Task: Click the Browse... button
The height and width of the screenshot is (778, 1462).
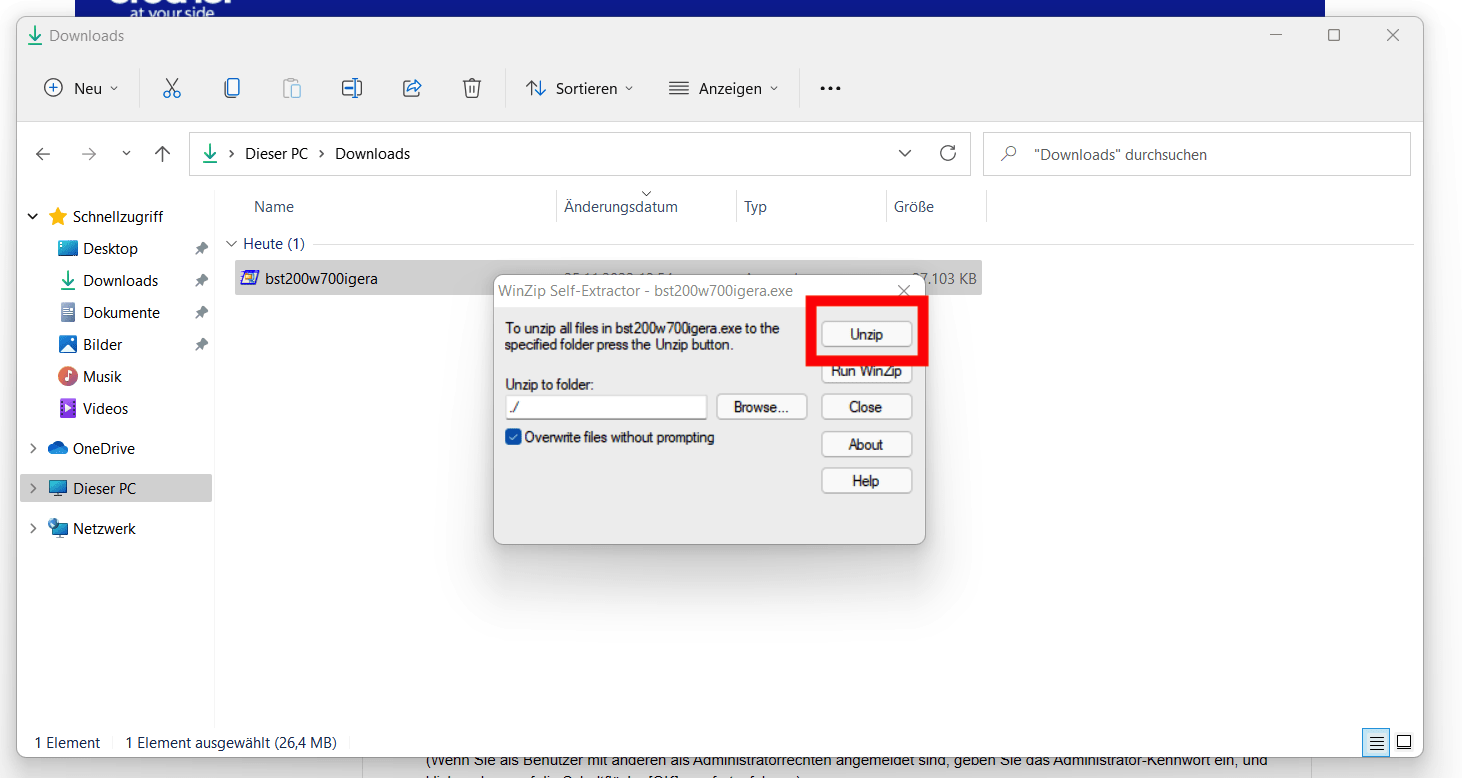Action: point(762,407)
